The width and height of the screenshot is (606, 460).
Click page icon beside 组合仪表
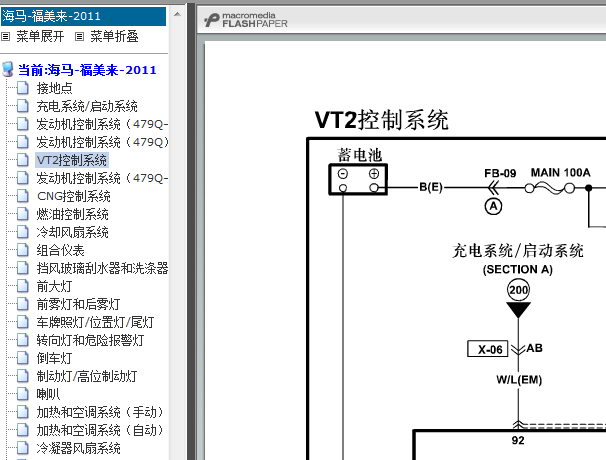point(23,250)
